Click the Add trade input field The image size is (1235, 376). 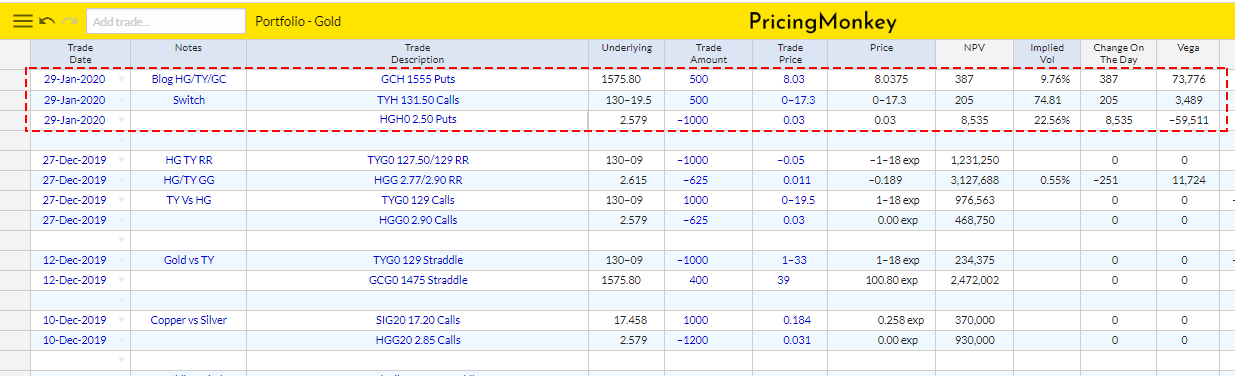click(x=166, y=21)
